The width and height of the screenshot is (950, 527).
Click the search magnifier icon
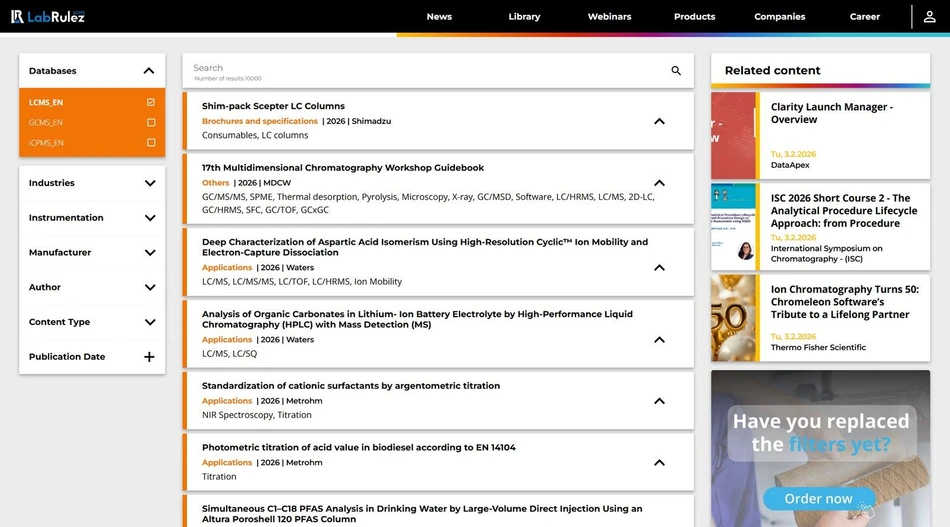(x=676, y=71)
